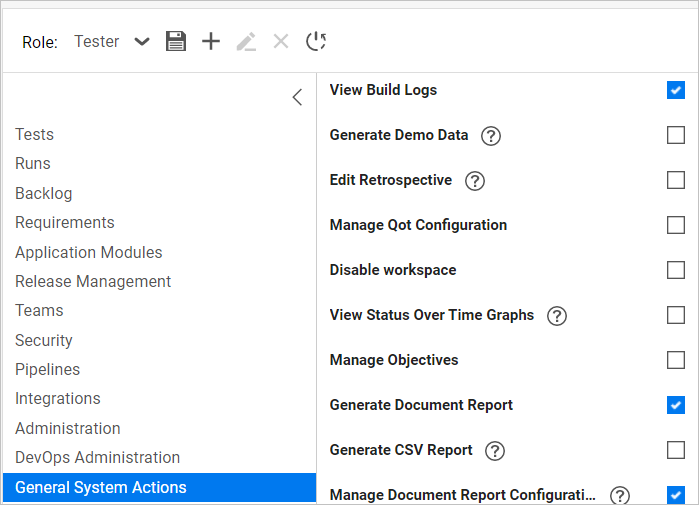Viewport: 699px width, 505px height.
Task: Open help icon beside Edit Retrospective
Action: 475,181
